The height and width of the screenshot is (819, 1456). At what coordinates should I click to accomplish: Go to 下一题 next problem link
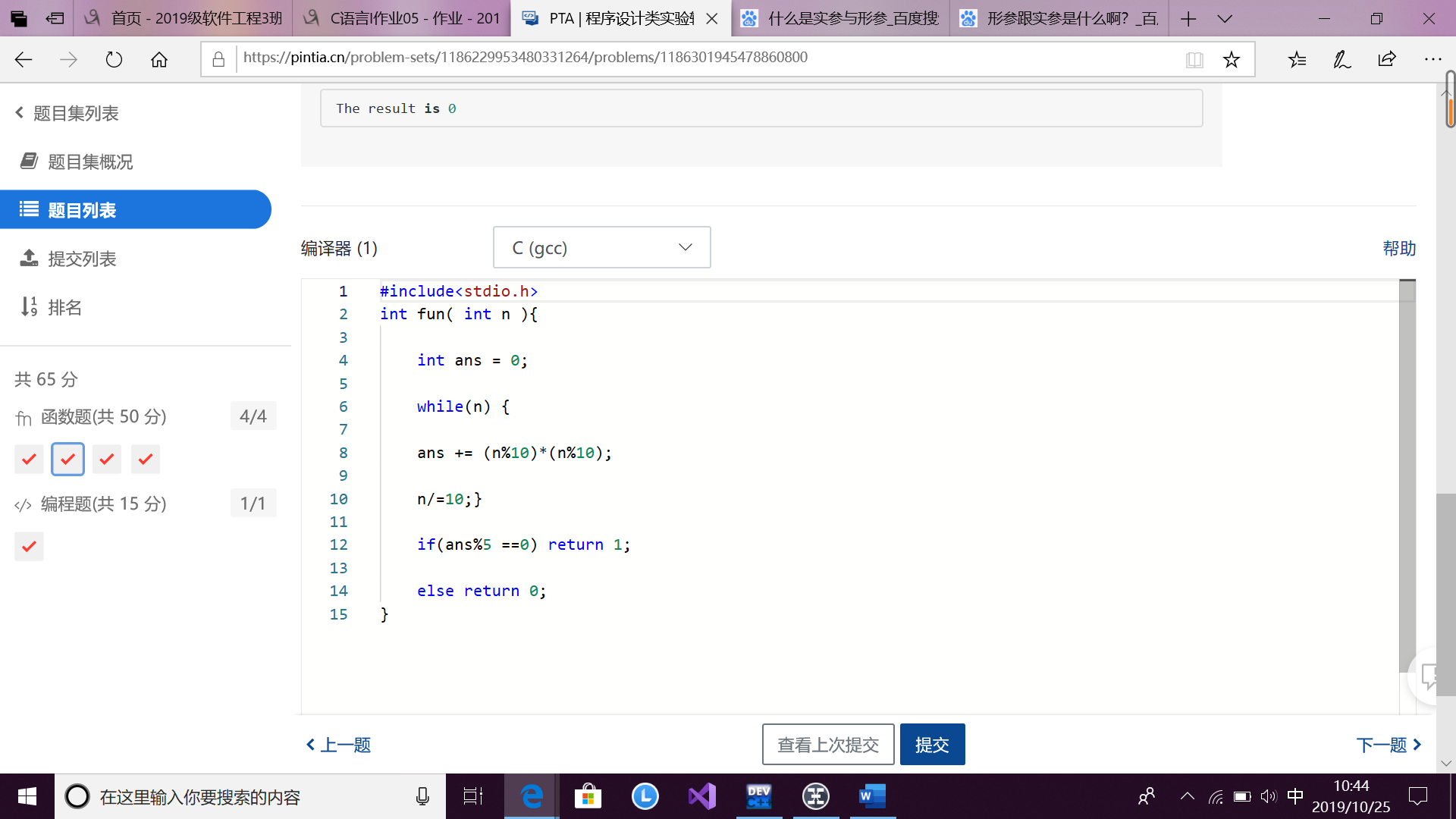(1388, 744)
